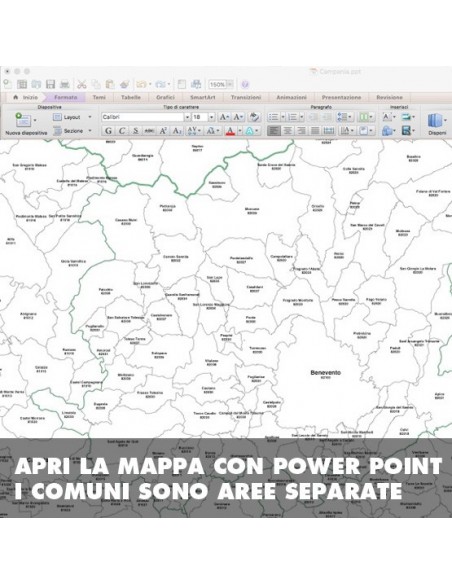This screenshot has width=452, height=584.
Task: Open the Calibri font name dropdown
Action: tap(187, 117)
